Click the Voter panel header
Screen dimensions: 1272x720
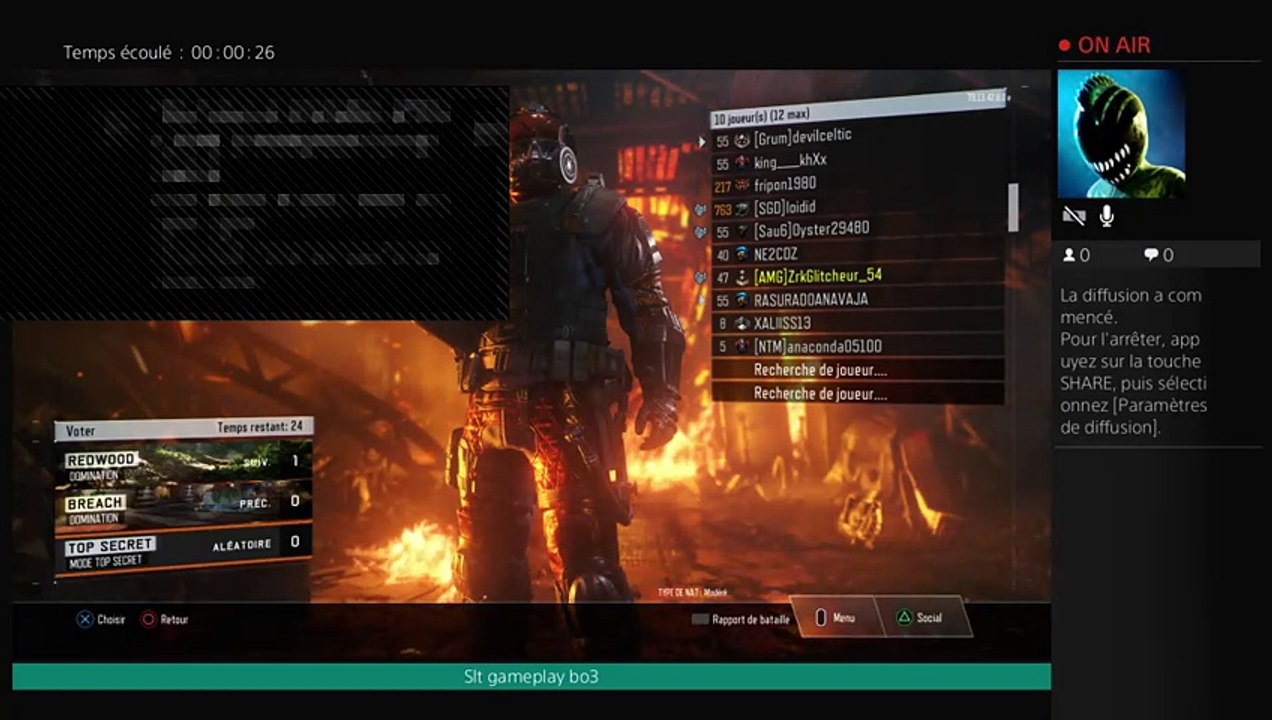tap(183, 429)
